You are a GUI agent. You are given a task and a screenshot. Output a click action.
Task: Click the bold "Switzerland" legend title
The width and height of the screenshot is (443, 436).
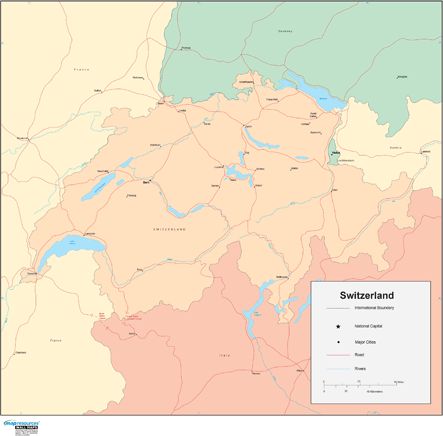tap(367, 295)
